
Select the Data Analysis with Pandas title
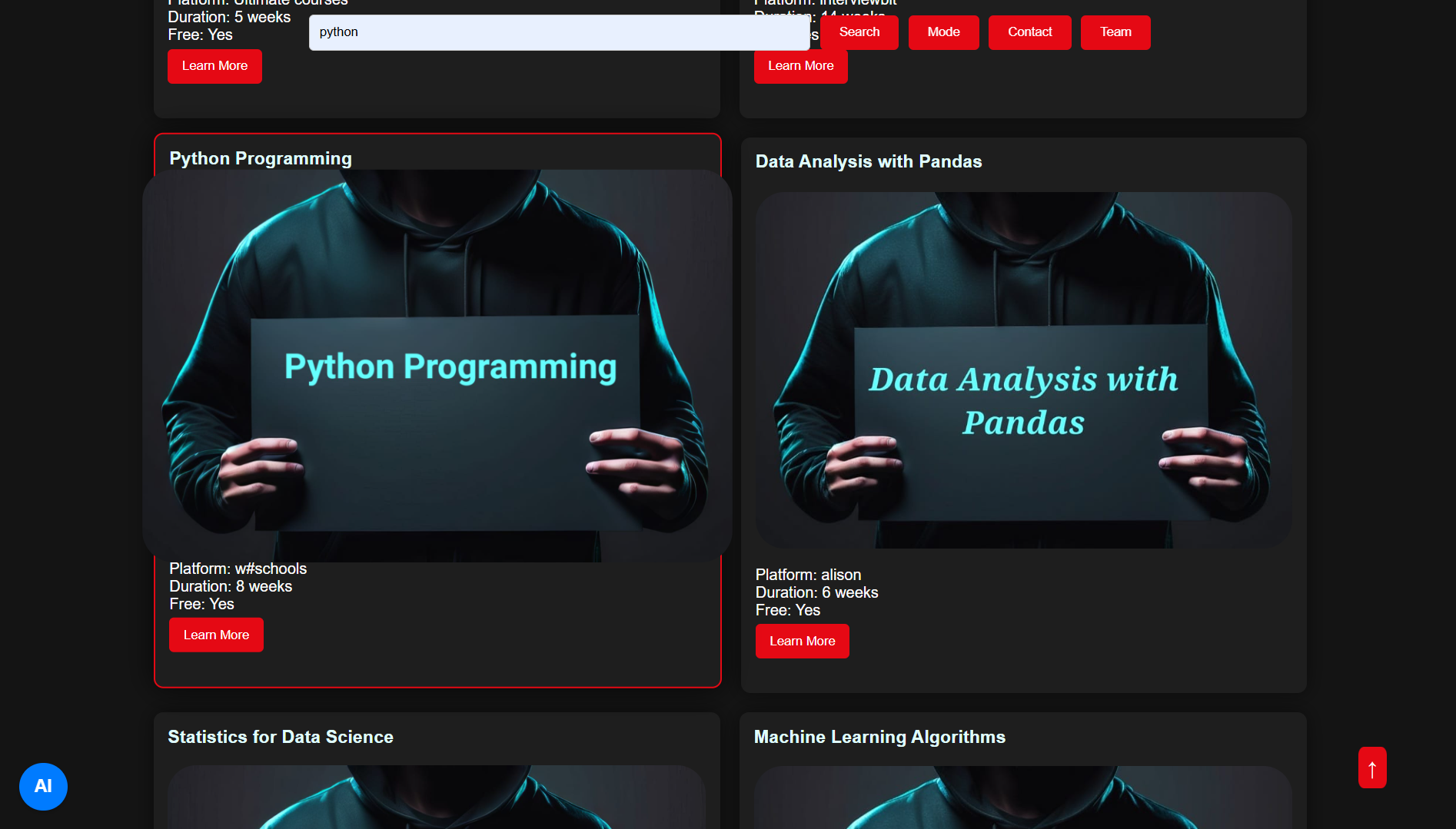tap(869, 161)
